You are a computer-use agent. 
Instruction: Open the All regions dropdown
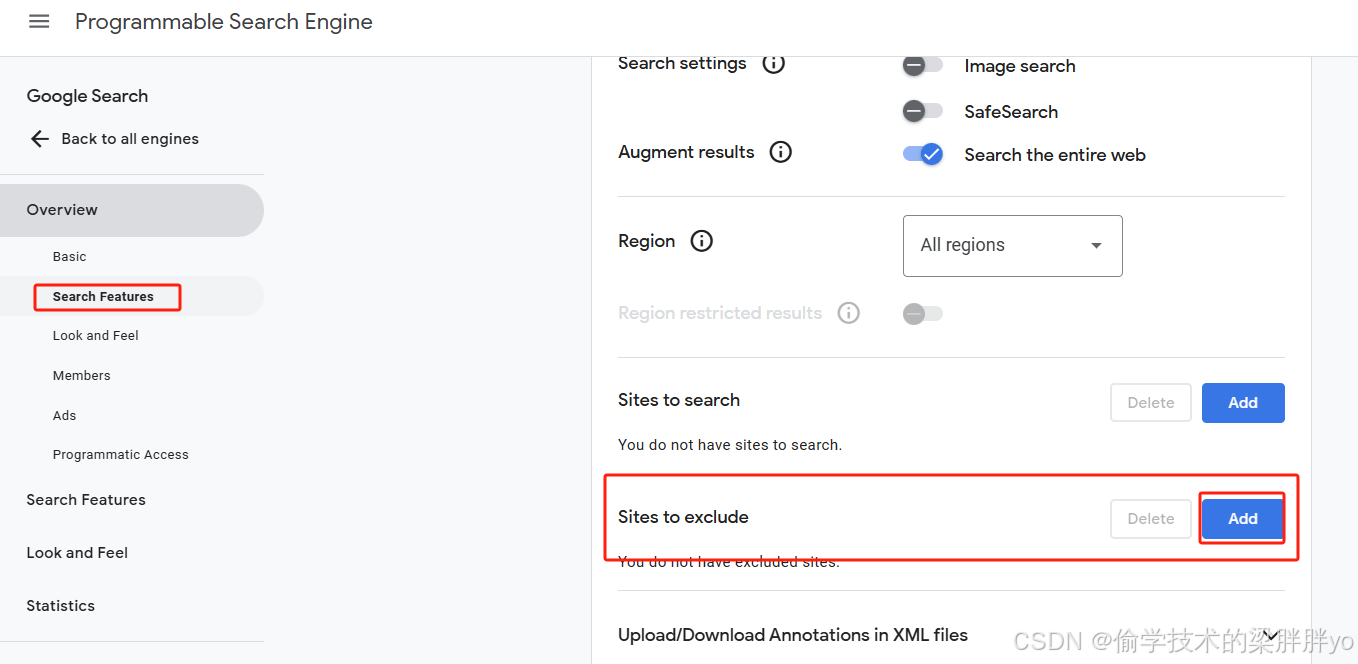[1012, 245]
